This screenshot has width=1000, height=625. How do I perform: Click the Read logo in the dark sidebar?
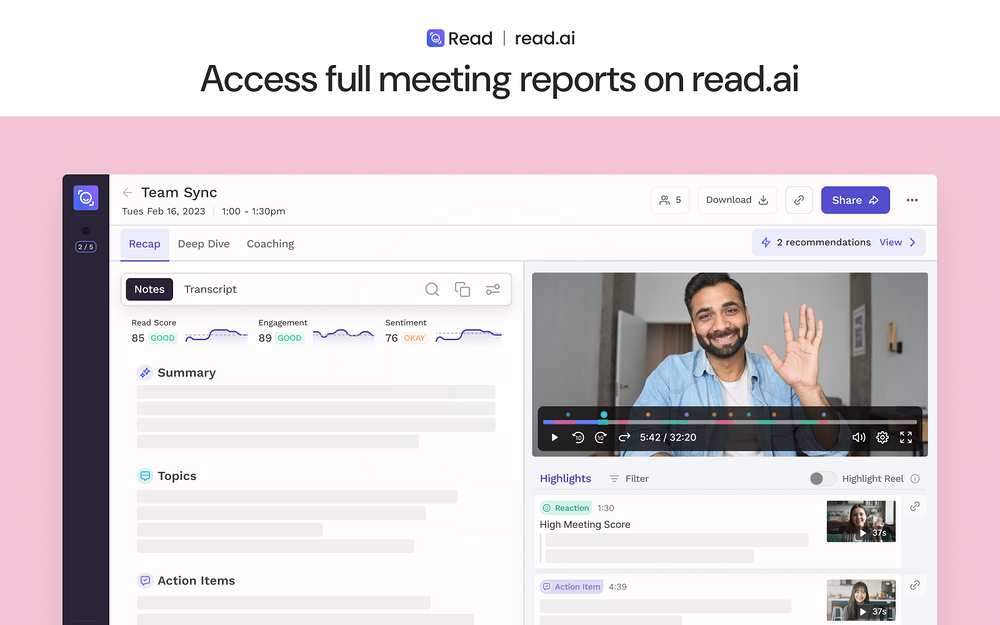coord(85,198)
